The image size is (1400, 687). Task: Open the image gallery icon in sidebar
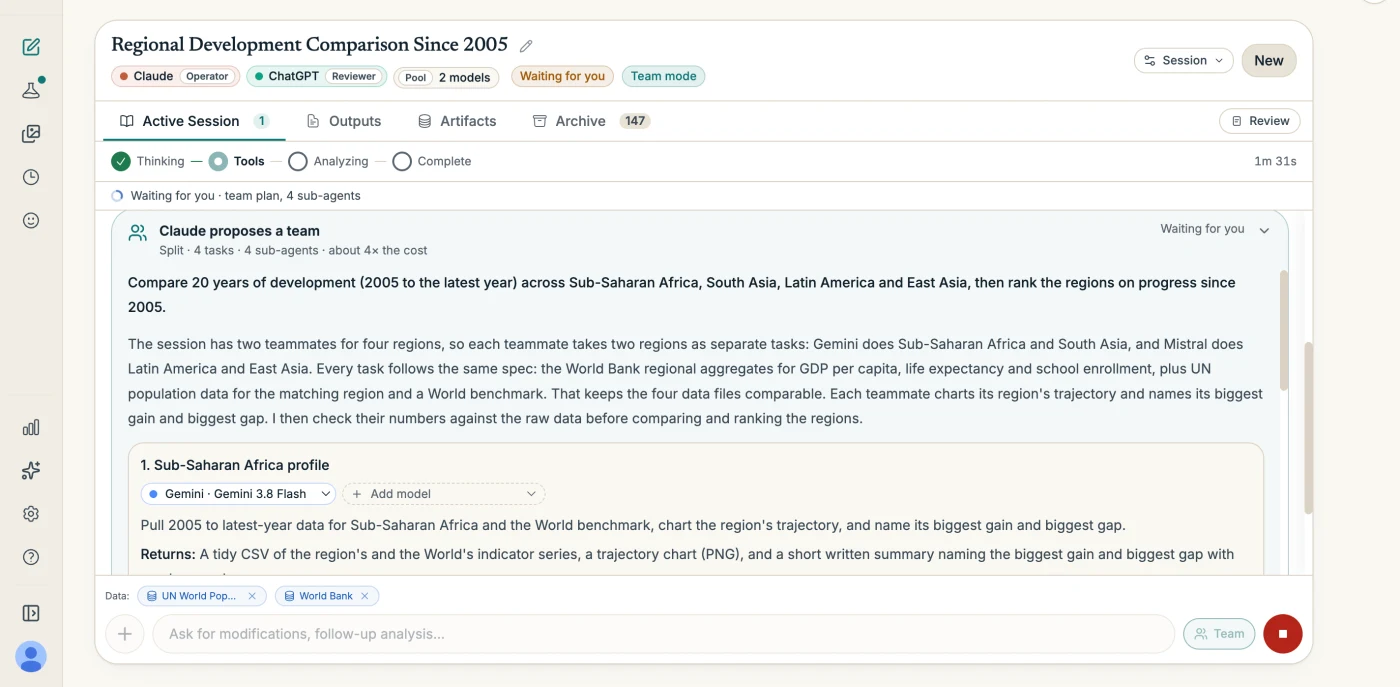coord(31,134)
